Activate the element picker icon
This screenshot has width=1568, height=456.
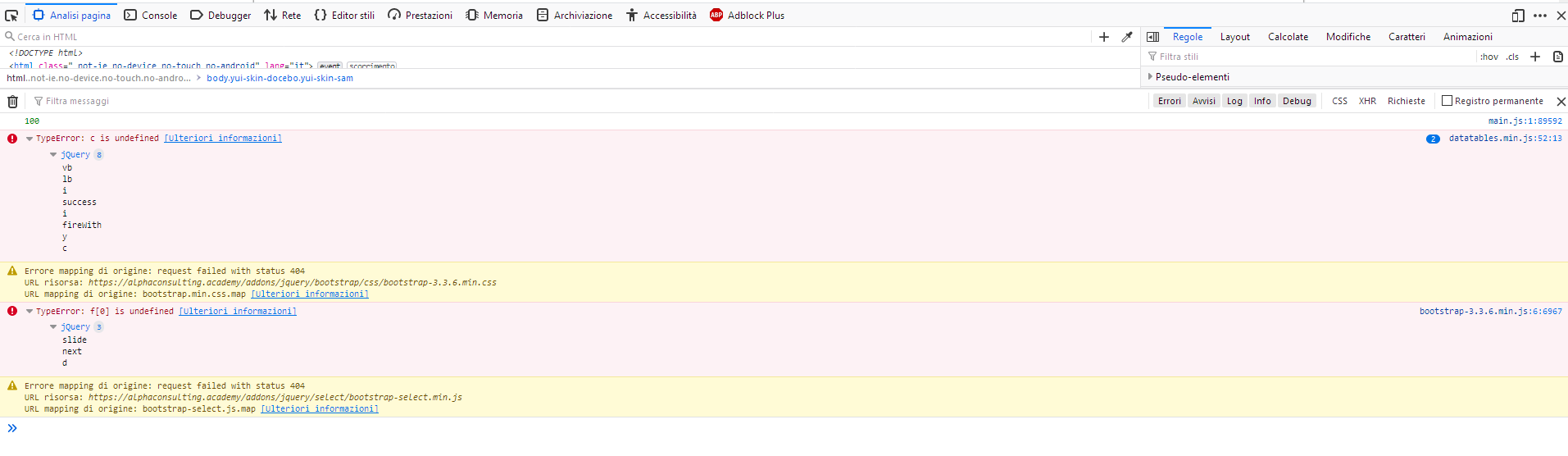coord(11,16)
